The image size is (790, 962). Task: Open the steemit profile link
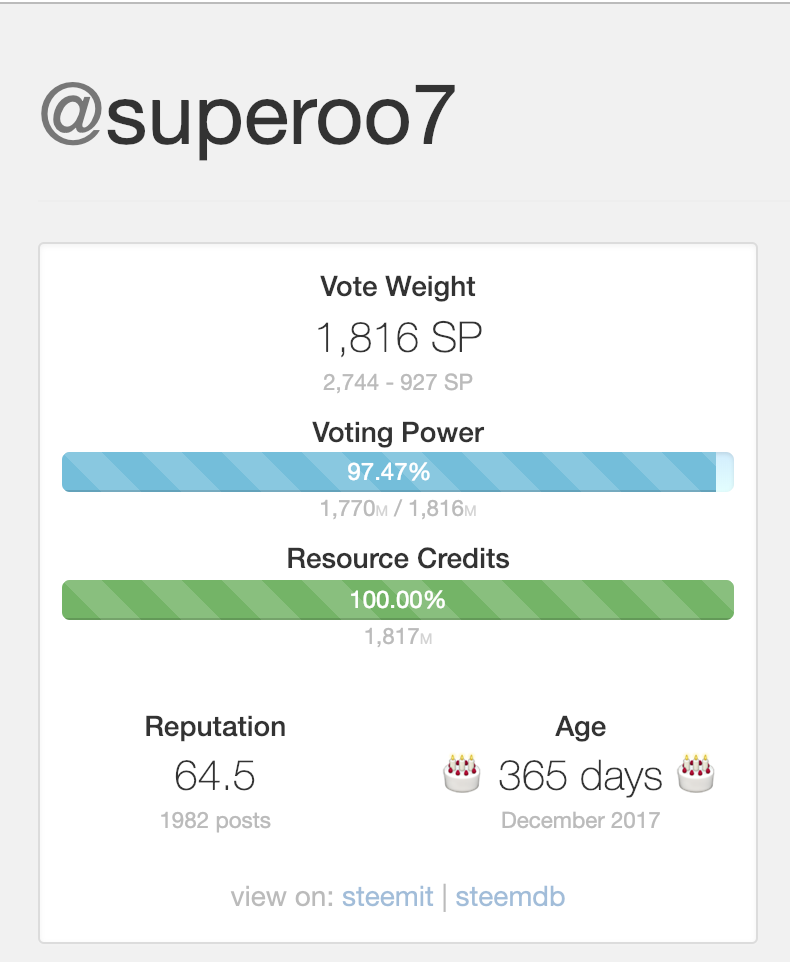pos(387,896)
